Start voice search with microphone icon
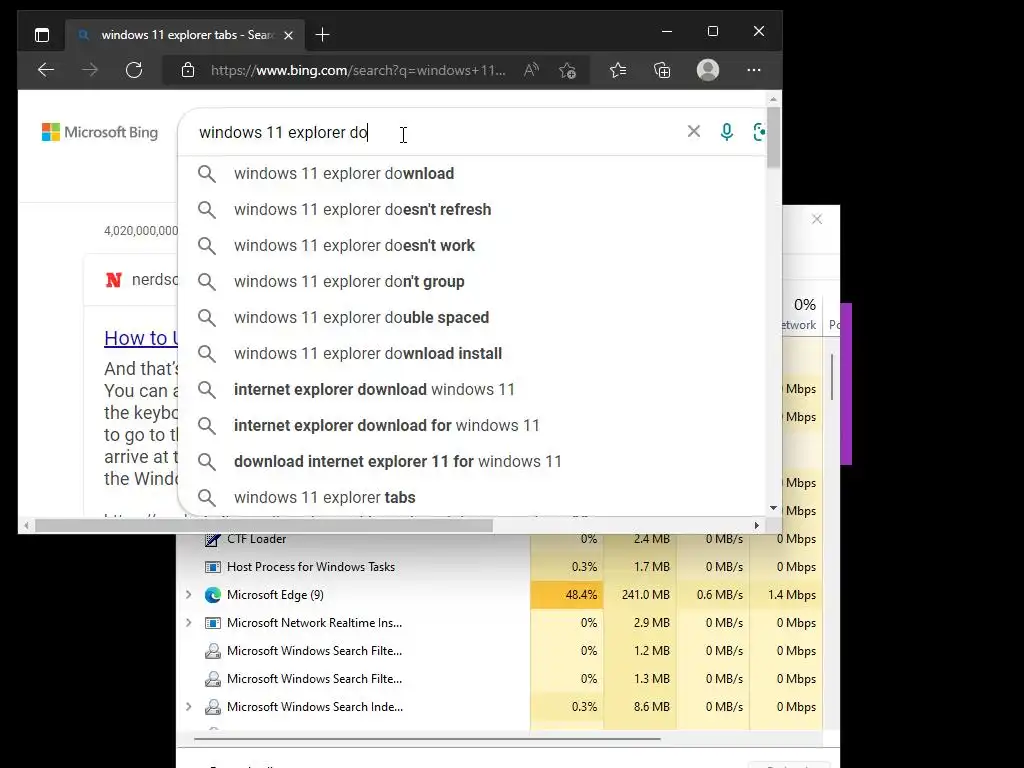Image resolution: width=1024 pixels, height=768 pixels. pyautogui.click(x=726, y=132)
